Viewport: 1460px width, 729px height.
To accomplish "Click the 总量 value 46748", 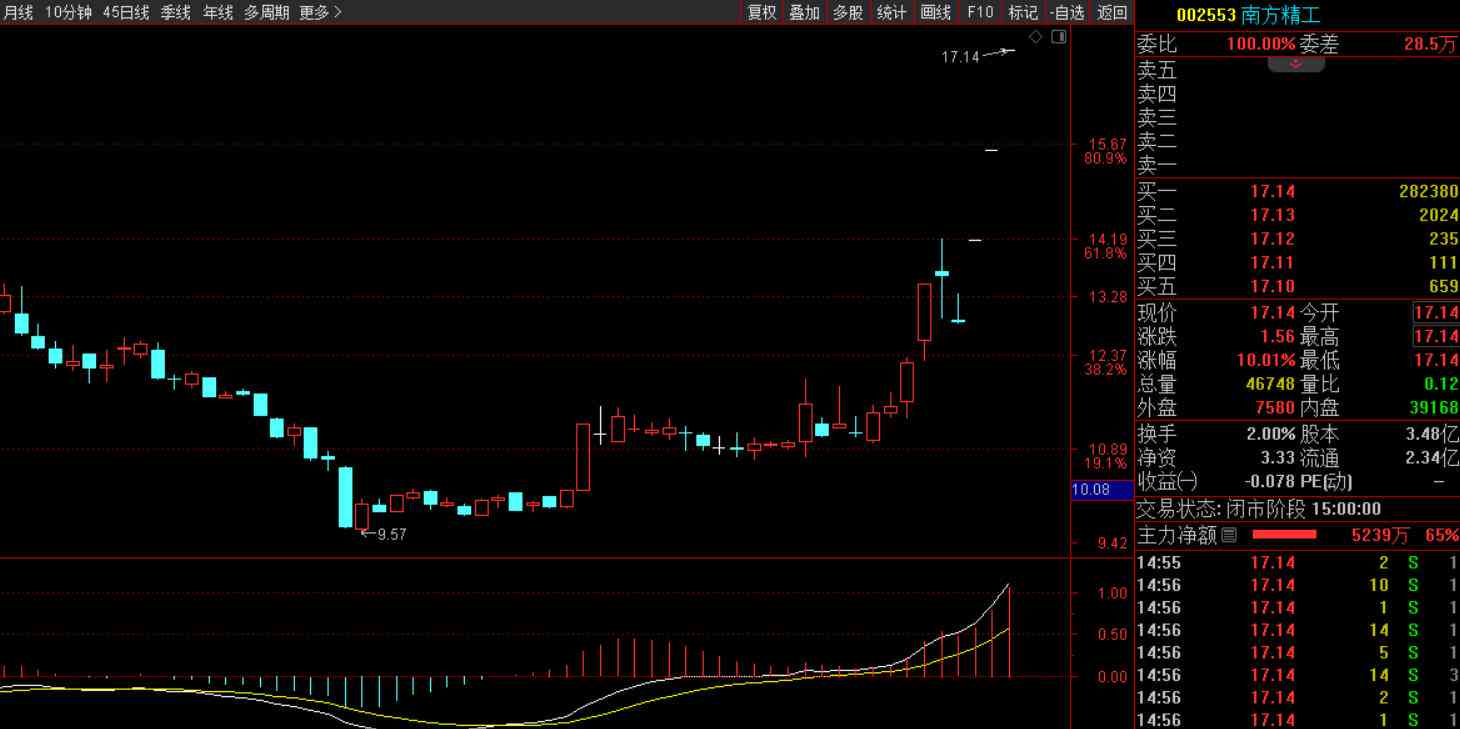I will point(1270,384).
